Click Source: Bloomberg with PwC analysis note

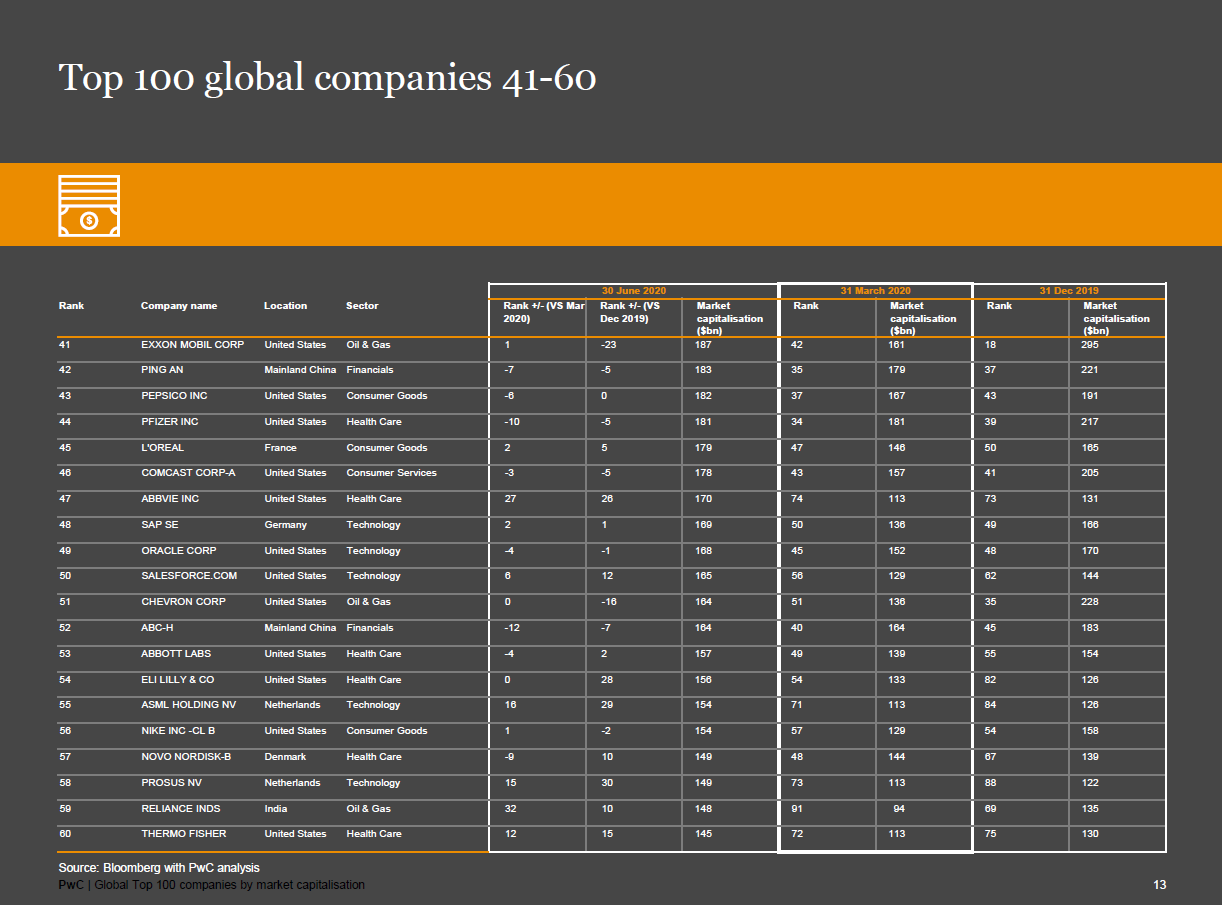(x=159, y=868)
